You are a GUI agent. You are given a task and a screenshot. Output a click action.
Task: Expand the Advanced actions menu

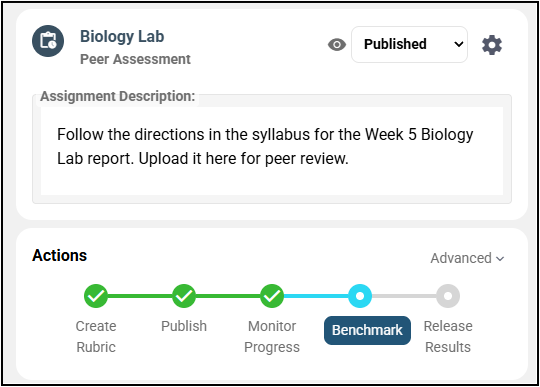click(467, 258)
